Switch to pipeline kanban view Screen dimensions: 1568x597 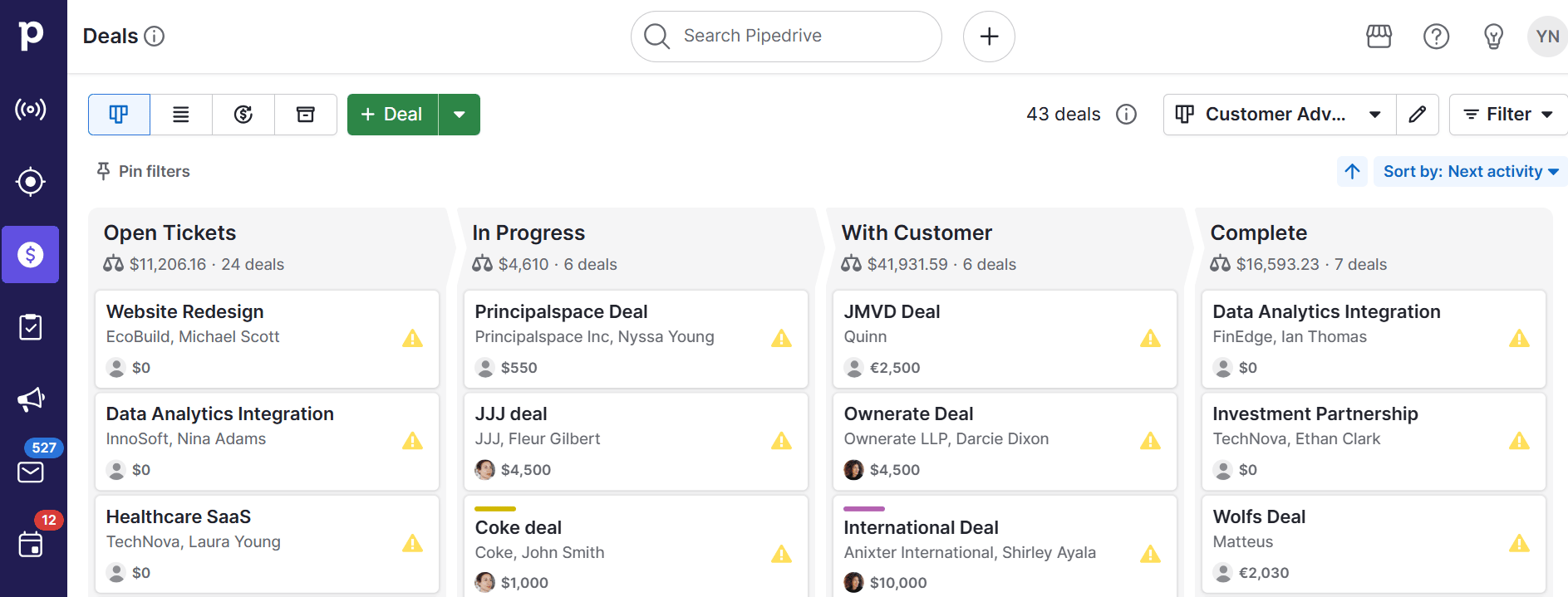[x=119, y=115]
